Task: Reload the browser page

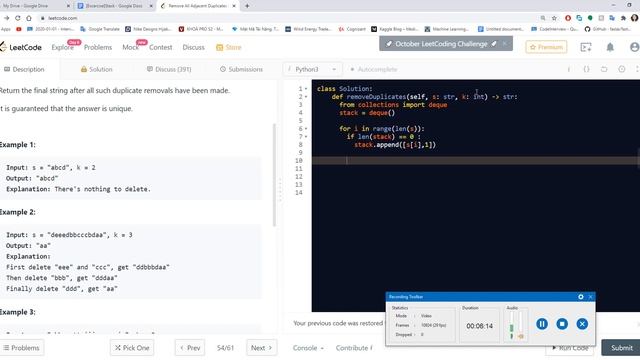Action: coord(18,18)
